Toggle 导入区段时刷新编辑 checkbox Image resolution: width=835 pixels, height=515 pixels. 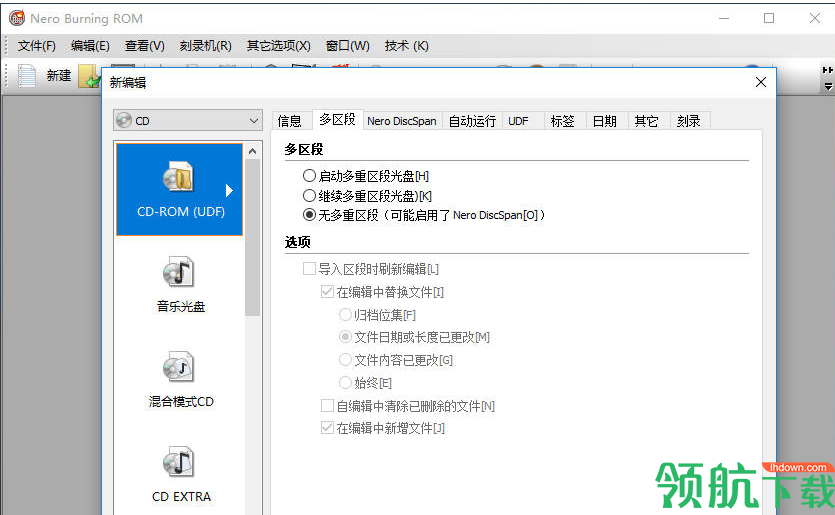309,269
